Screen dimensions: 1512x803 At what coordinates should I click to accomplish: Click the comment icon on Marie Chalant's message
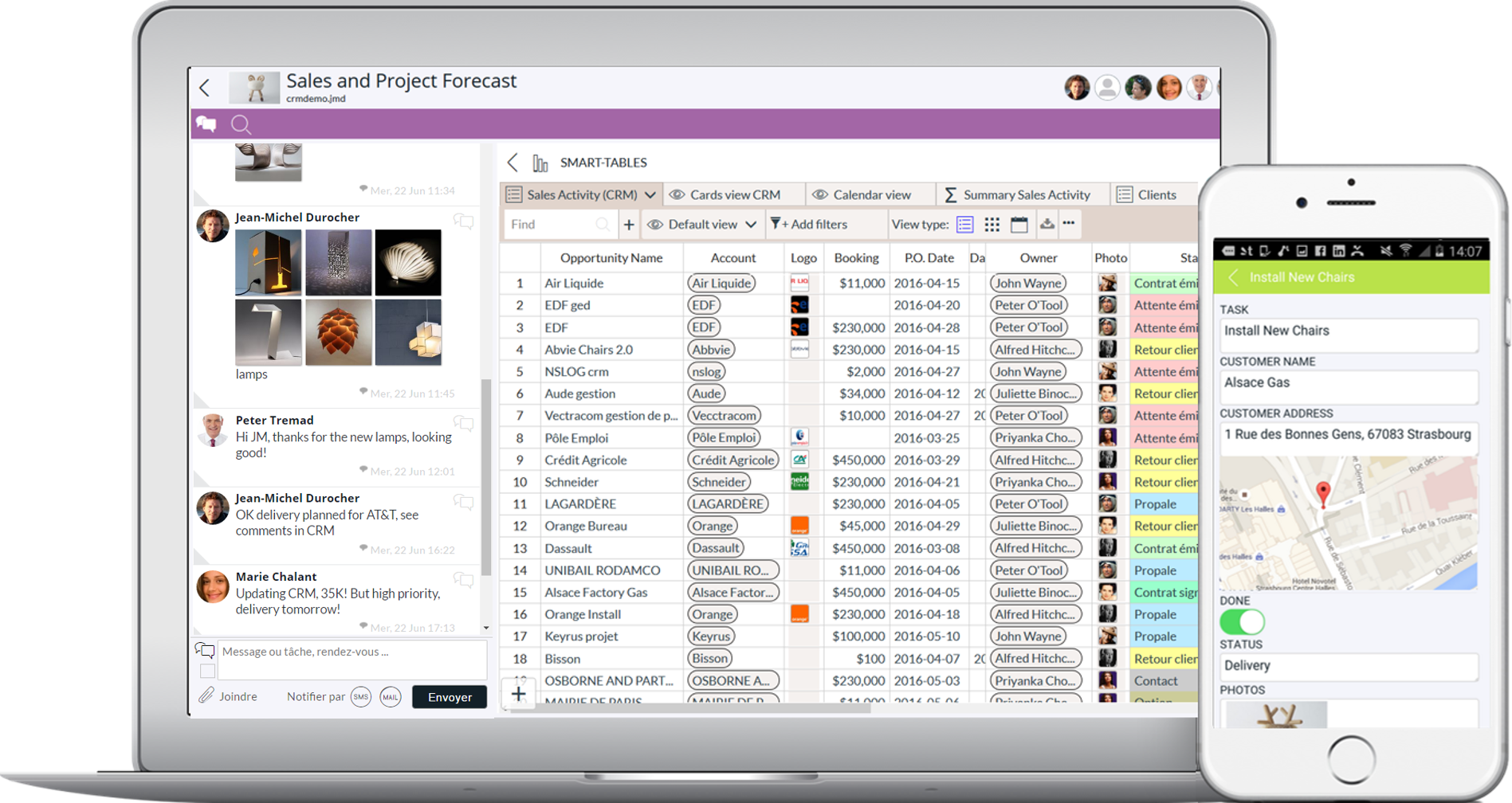[463, 580]
